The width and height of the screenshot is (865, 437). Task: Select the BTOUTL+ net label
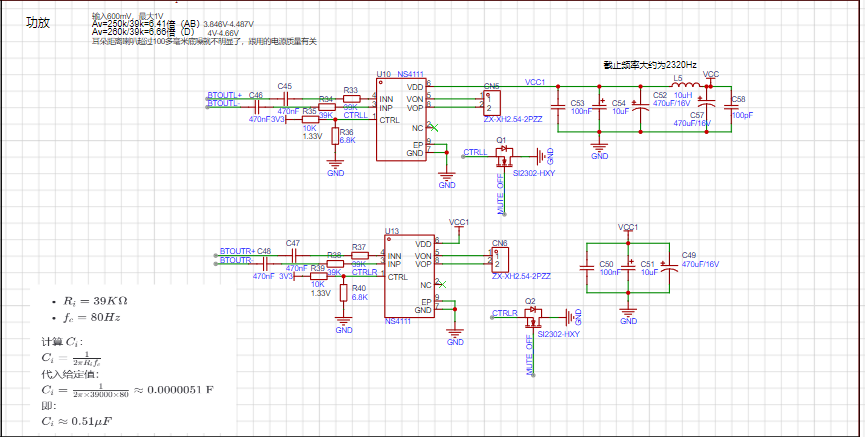point(225,95)
